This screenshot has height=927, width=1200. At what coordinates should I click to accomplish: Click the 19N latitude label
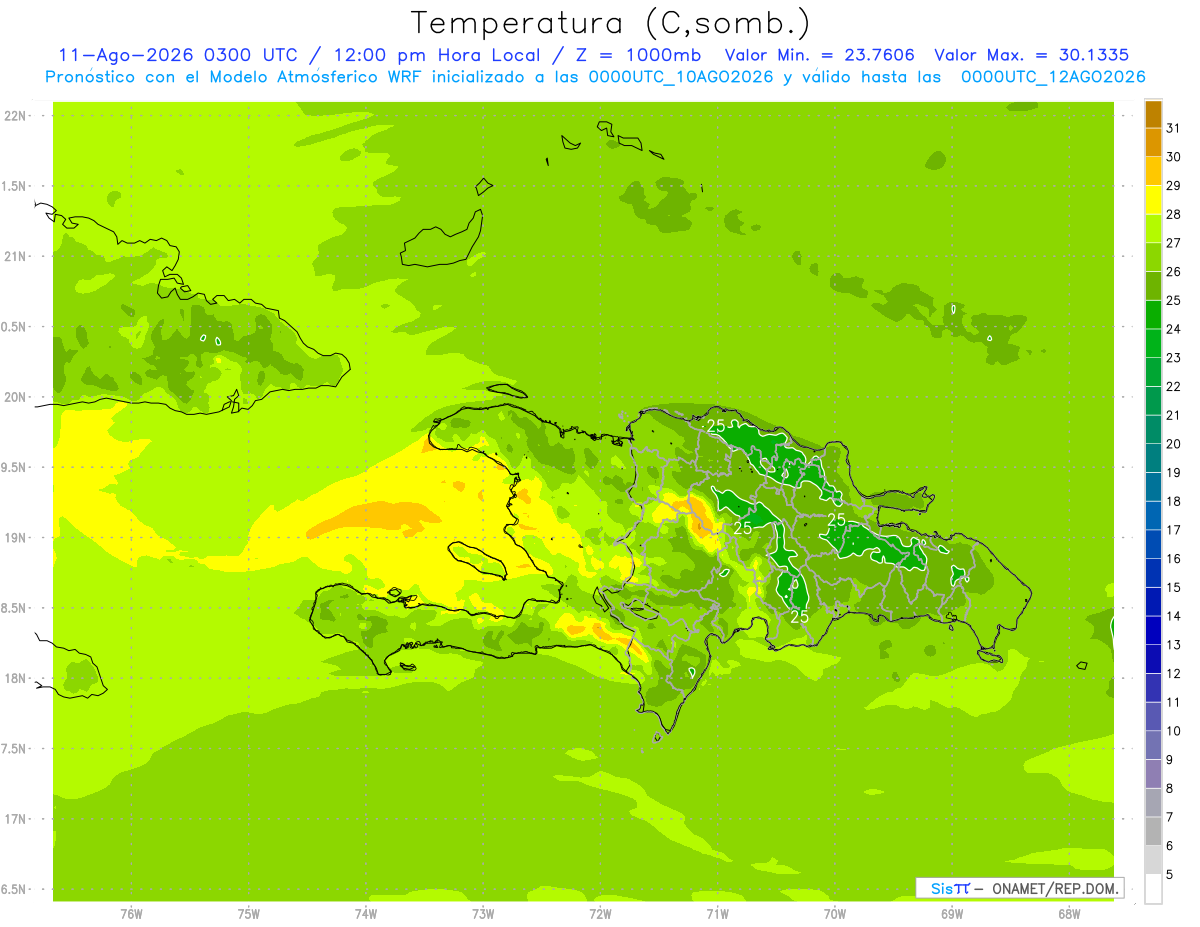click(x=16, y=538)
